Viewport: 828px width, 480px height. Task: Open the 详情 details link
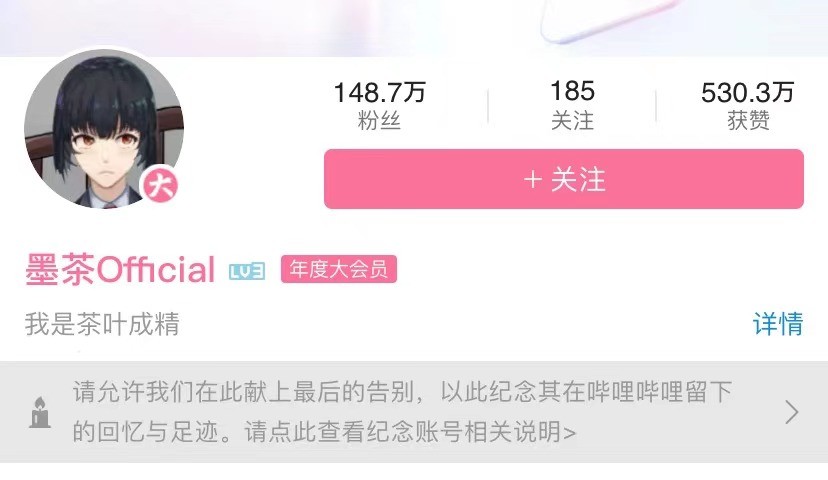778,324
